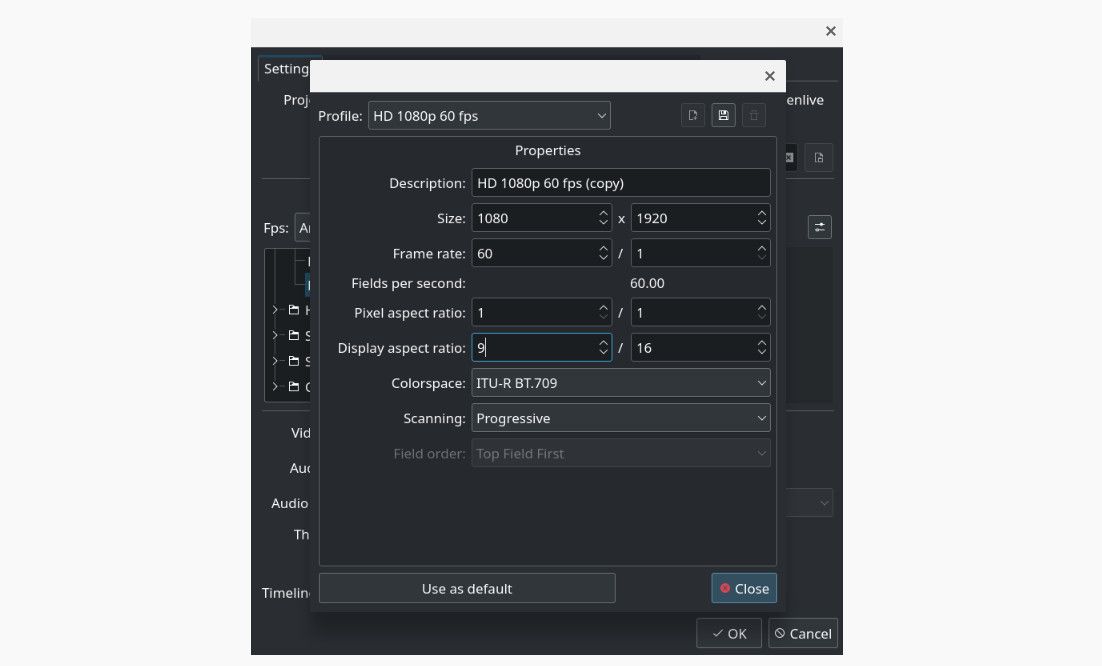Click the Fields per second value 60.00
1102x666 pixels.
647,283
